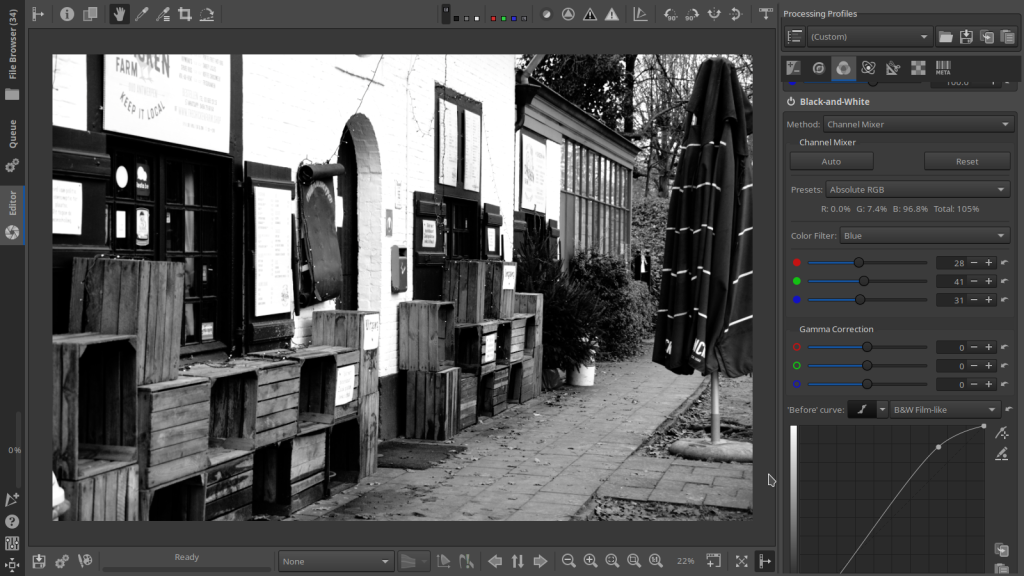Preview the green channel
The image size is (1024, 576).
[x=504, y=18]
